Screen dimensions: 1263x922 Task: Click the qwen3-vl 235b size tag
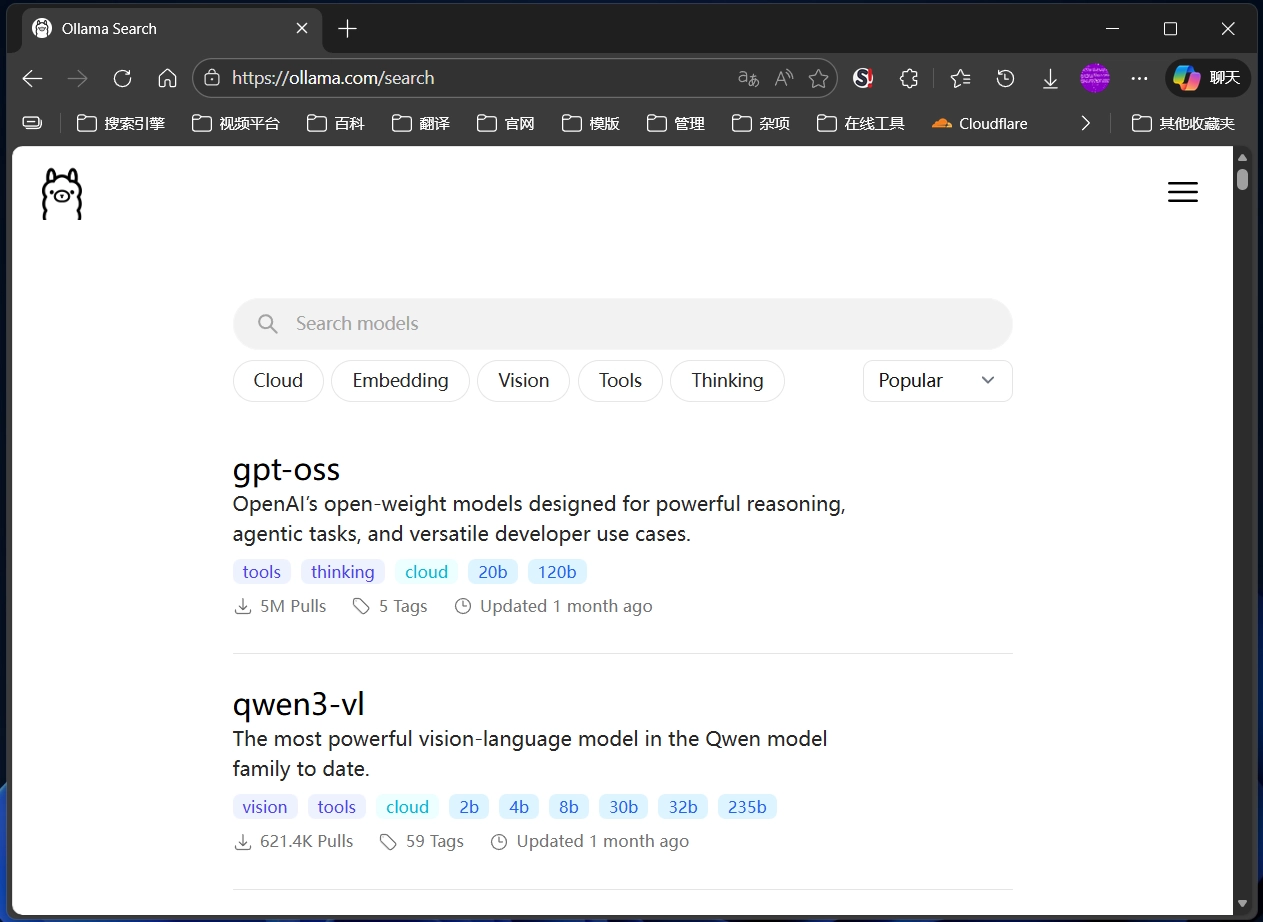point(747,807)
